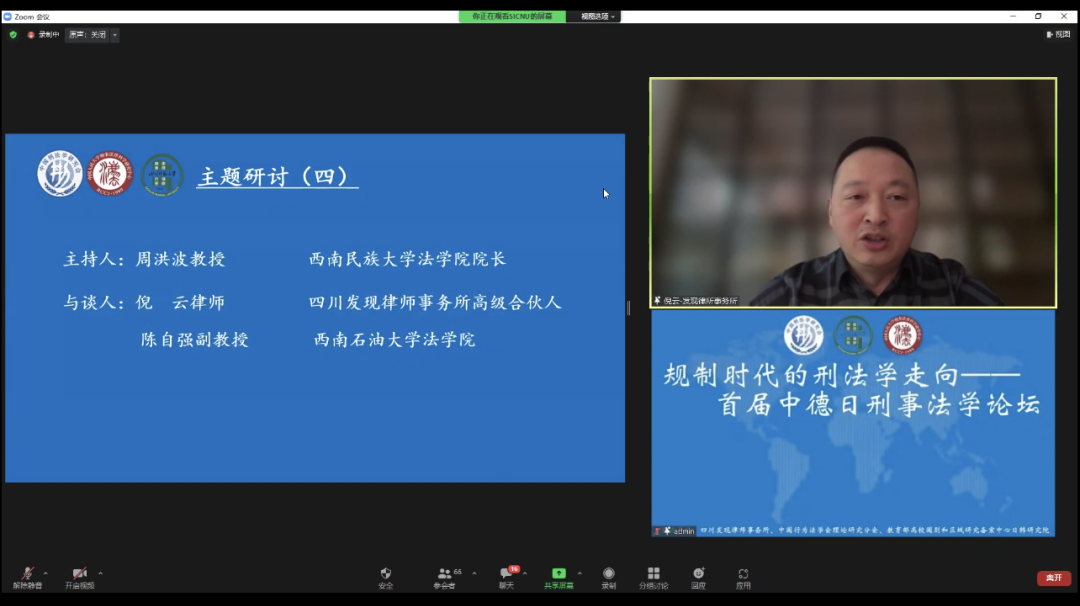The height and width of the screenshot is (606, 1080).
Task: Select the speaker's video thumbnail
Action: tap(853, 192)
